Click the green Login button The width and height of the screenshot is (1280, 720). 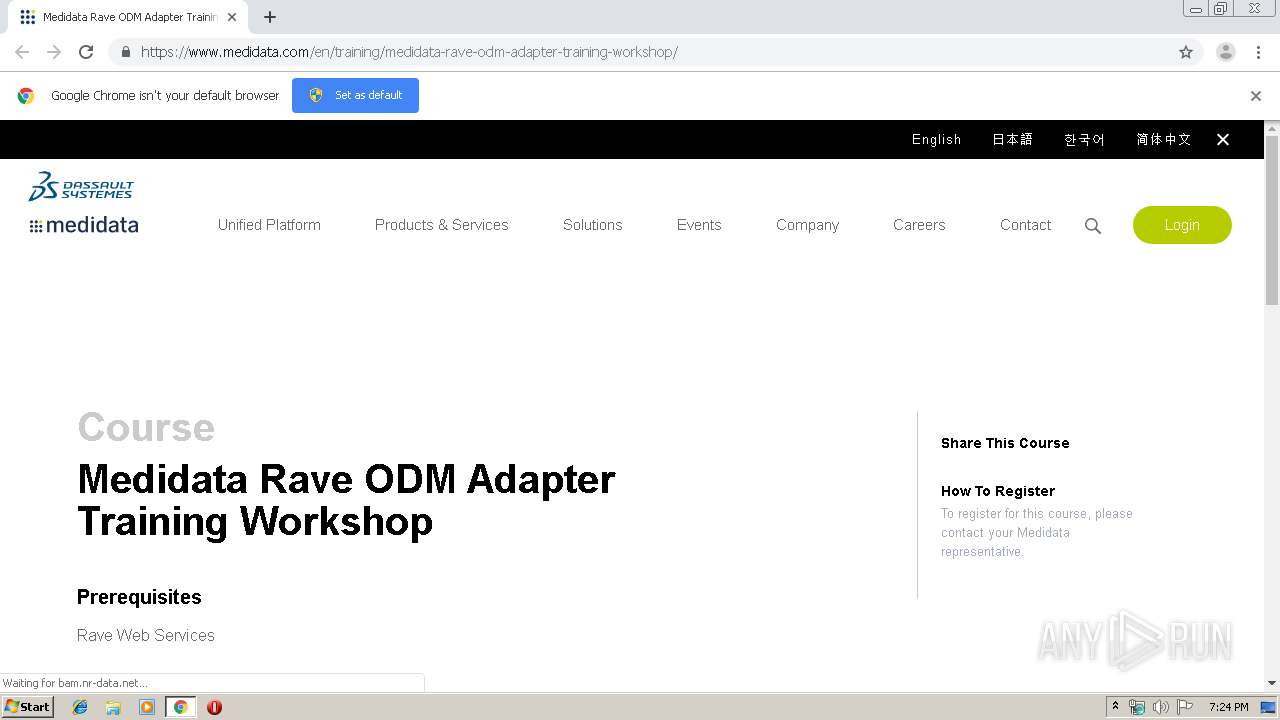click(1182, 225)
